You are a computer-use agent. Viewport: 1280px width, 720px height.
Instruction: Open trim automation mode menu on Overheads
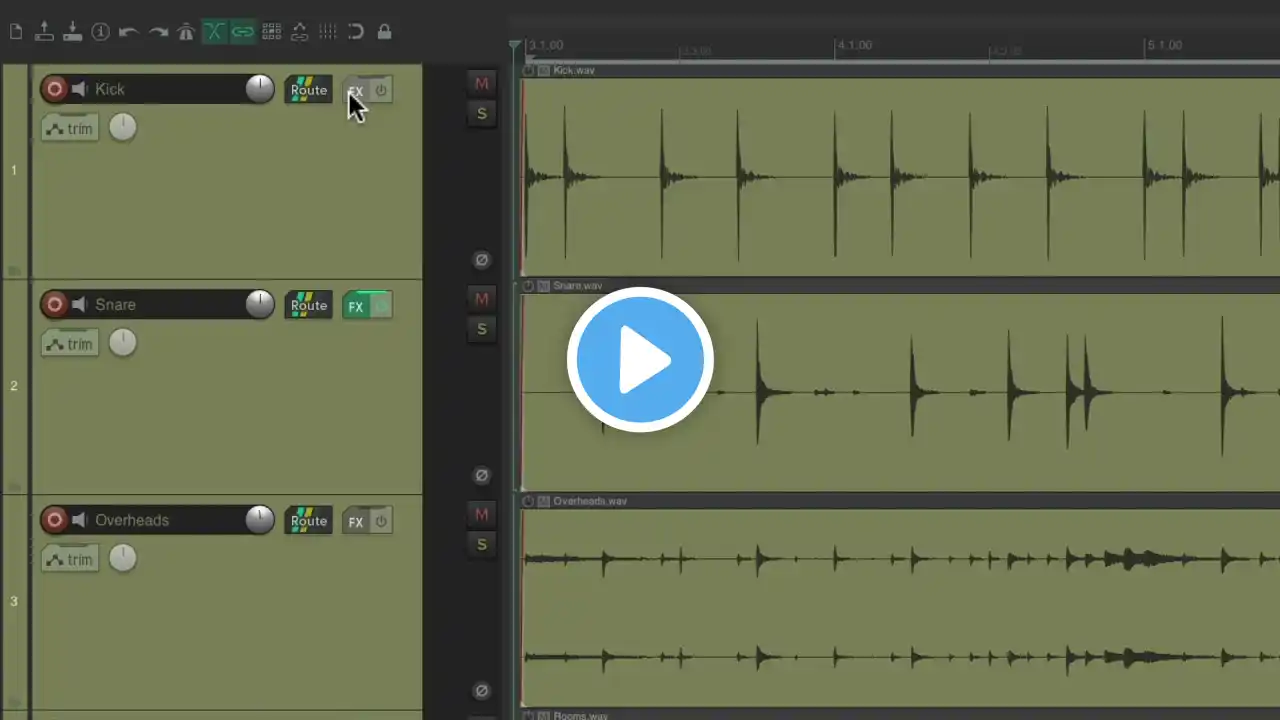(x=70, y=559)
